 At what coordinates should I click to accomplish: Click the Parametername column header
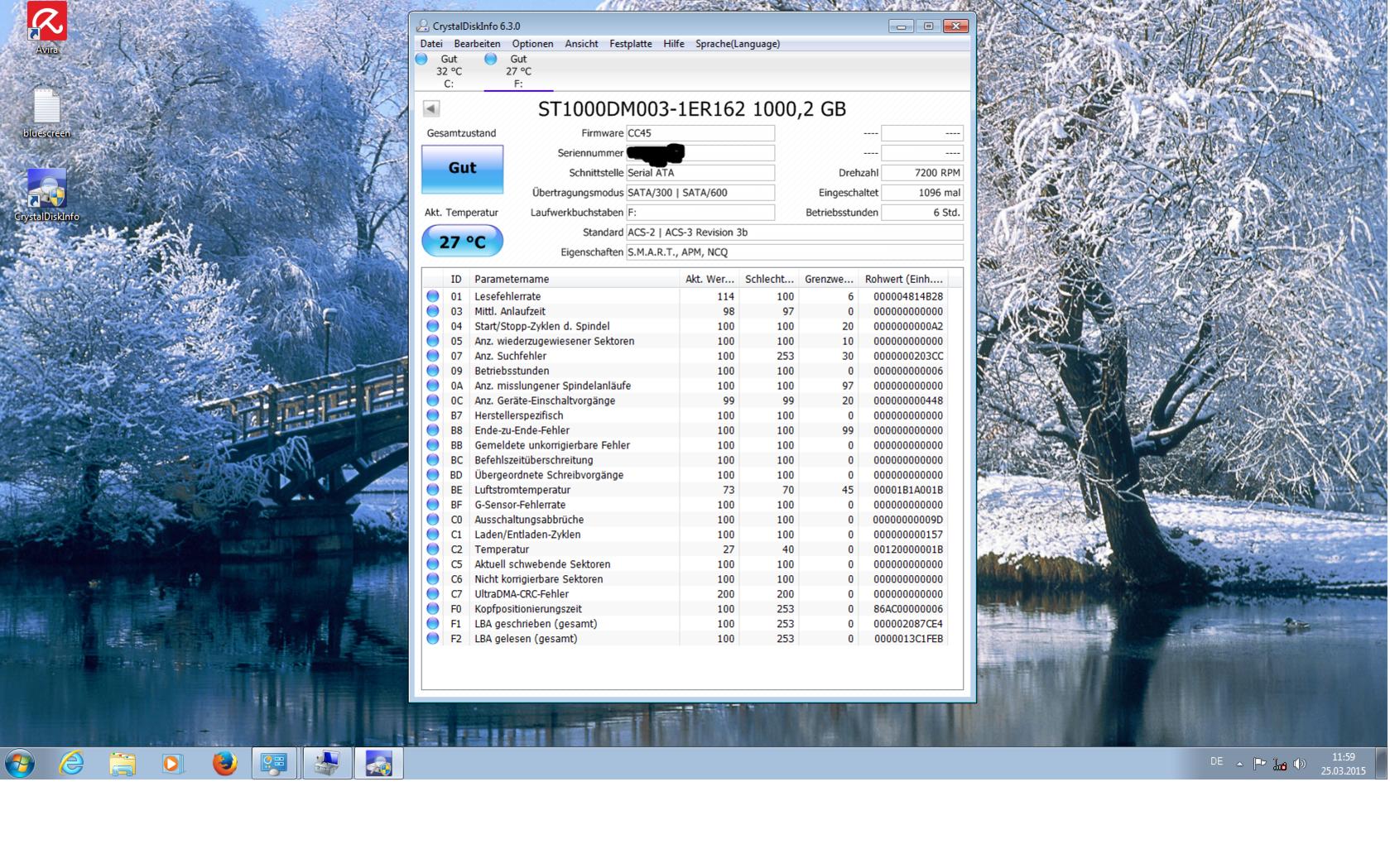click(574, 279)
